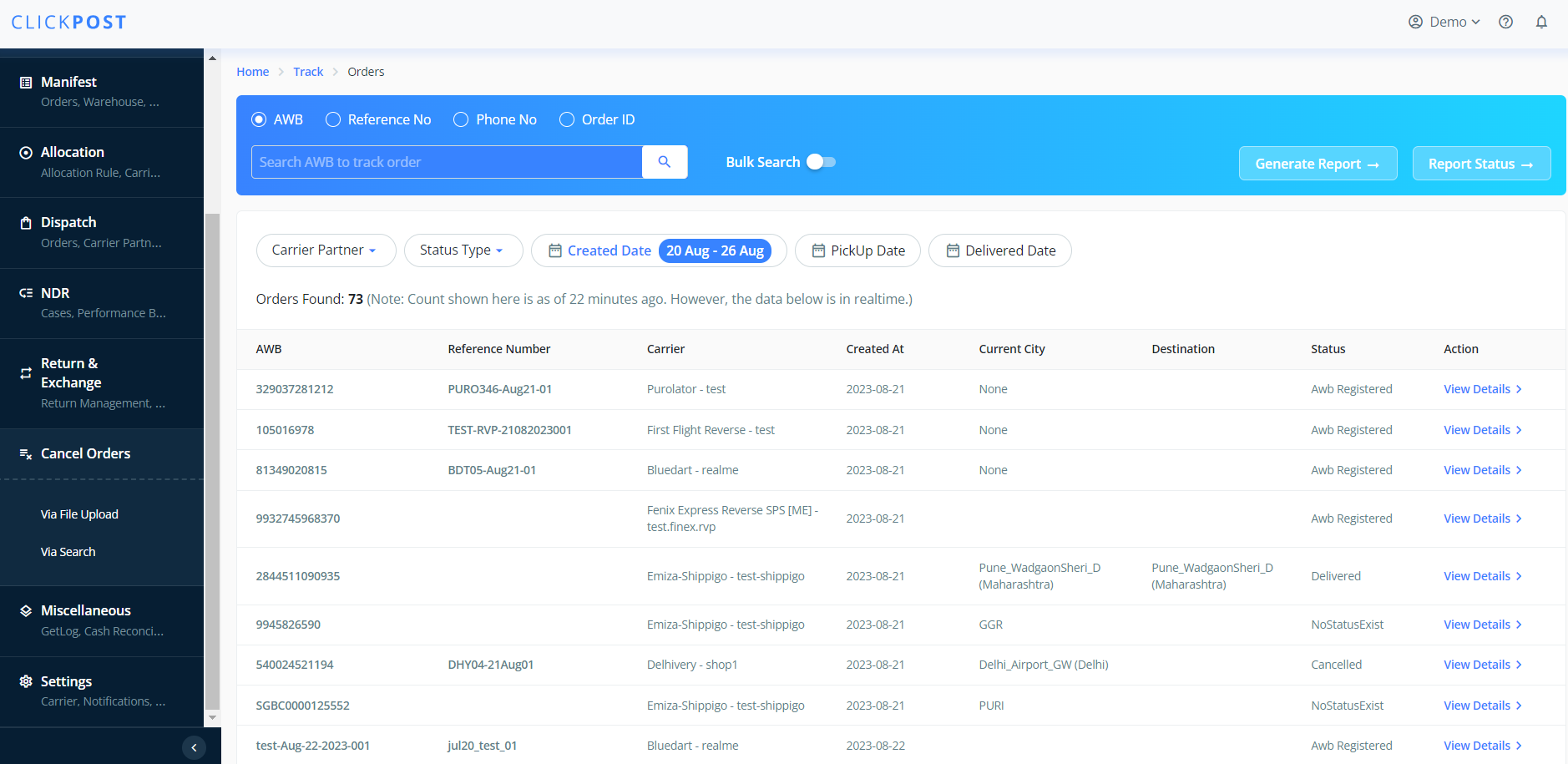Click the Delhi_Airport_GW (Delhi) cell
The height and width of the screenshot is (764, 1568).
point(1044,665)
